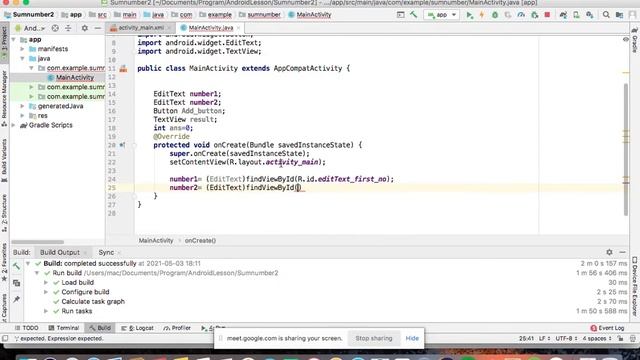Click the editor vertical scrollbar
The image size is (640, 360).
pyautogui.click(x=626, y=149)
